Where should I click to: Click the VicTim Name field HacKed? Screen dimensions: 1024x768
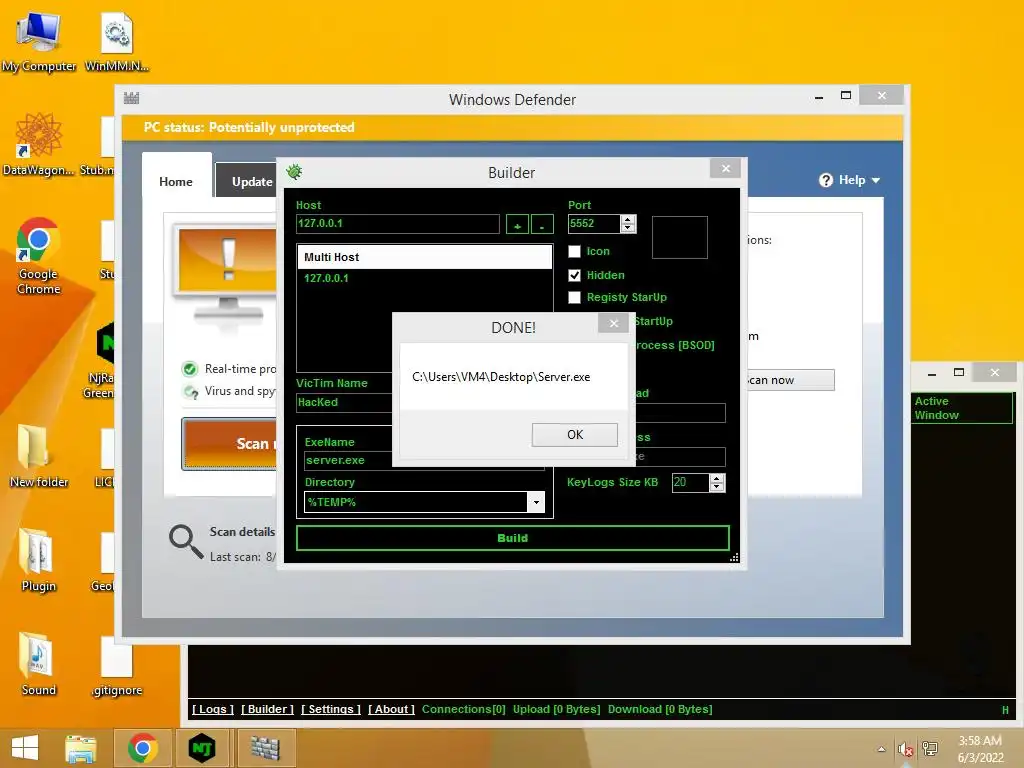[344, 402]
